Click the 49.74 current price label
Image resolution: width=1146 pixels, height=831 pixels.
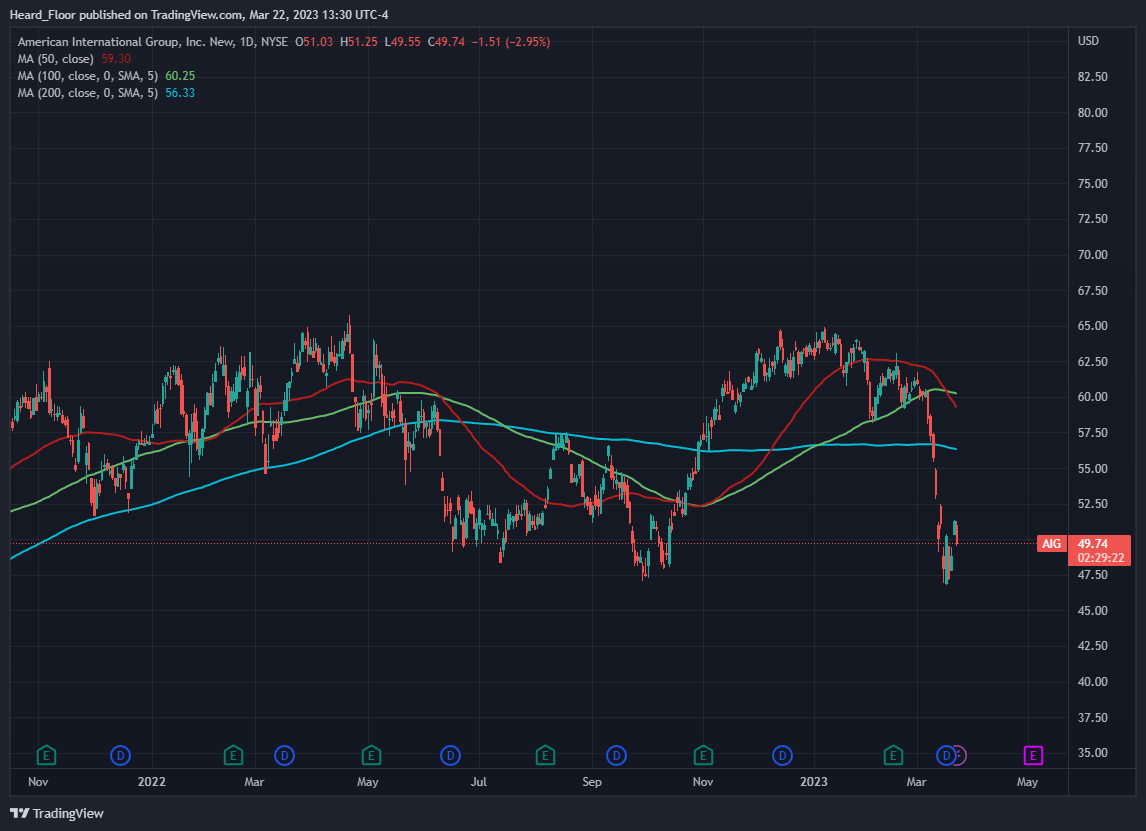[x=1093, y=544]
